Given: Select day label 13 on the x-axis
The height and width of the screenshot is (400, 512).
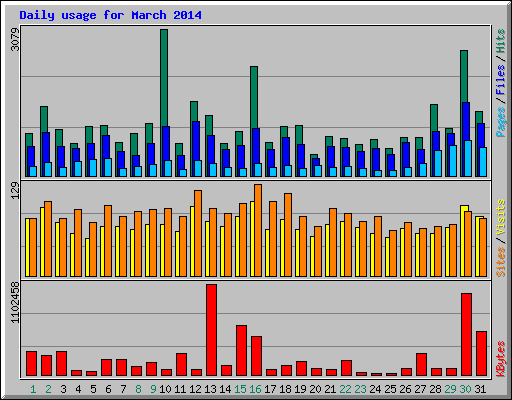Looking at the screenshot, I should (x=210, y=389).
